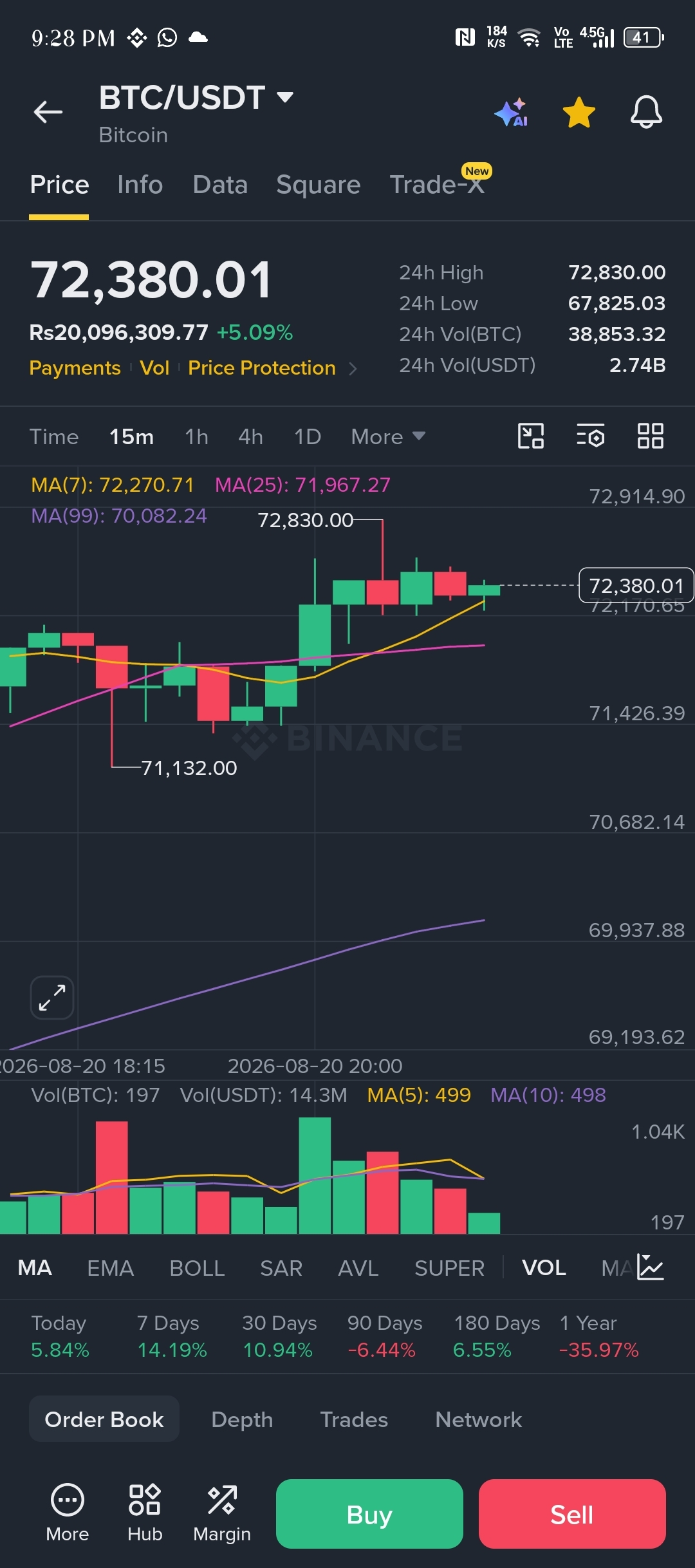
Task: Tap the 180 Days 6.55% performance
Action: [x=497, y=1336]
